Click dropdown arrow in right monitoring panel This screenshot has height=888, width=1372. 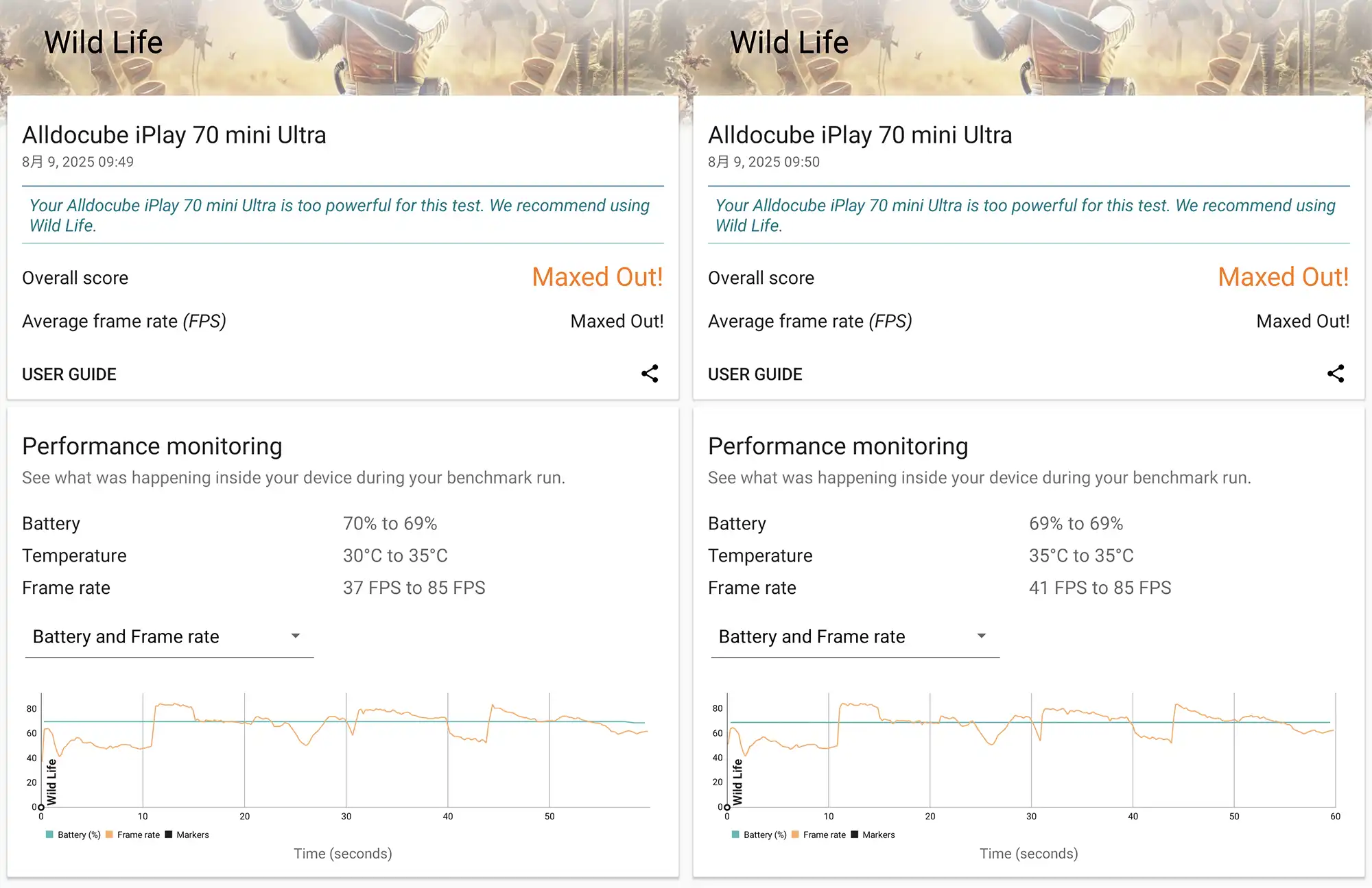(982, 636)
